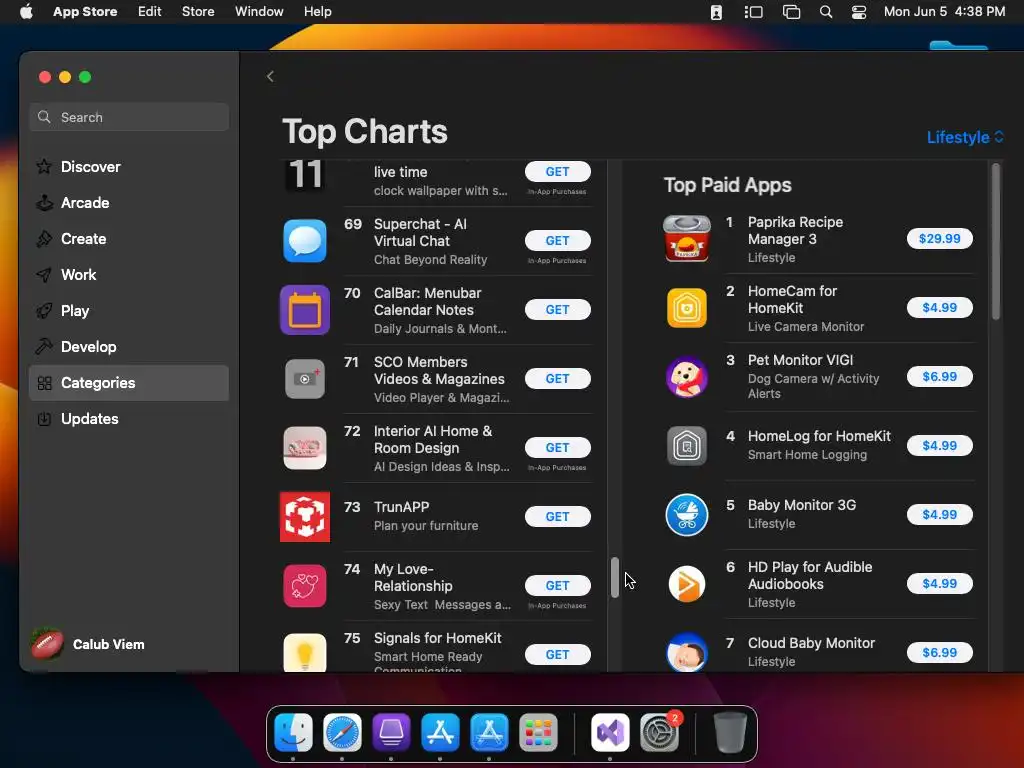The height and width of the screenshot is (768, 1024).
Task: Buy Baby Monitor 3G for $4.99
Action: pyautogui.click(x=939, y=515)
